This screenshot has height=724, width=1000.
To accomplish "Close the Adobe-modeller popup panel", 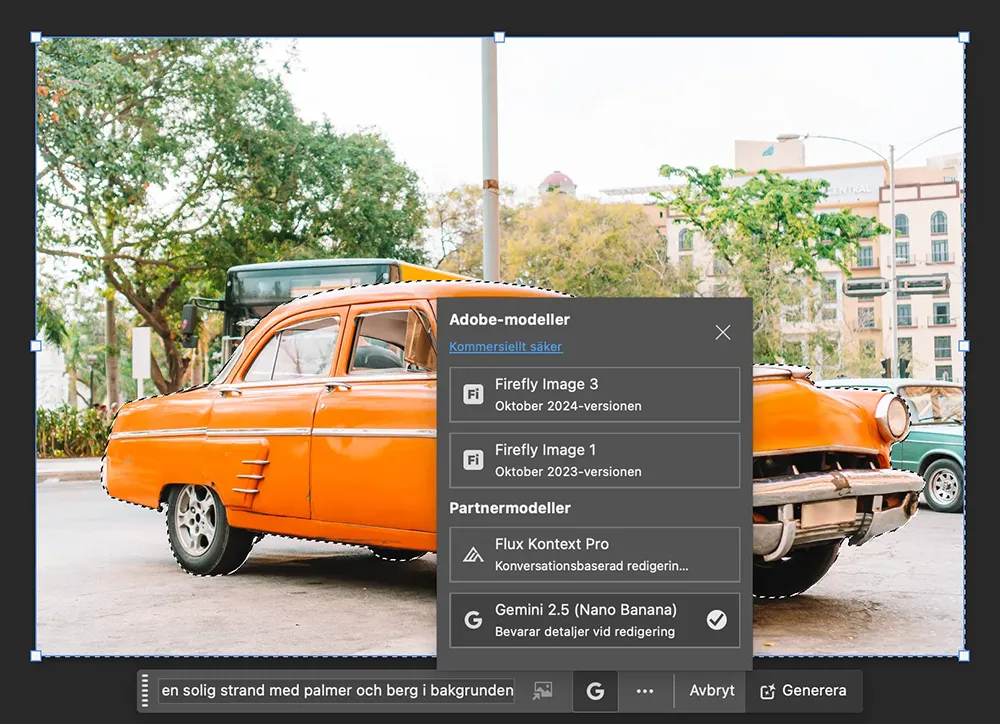I will (723, 332).
